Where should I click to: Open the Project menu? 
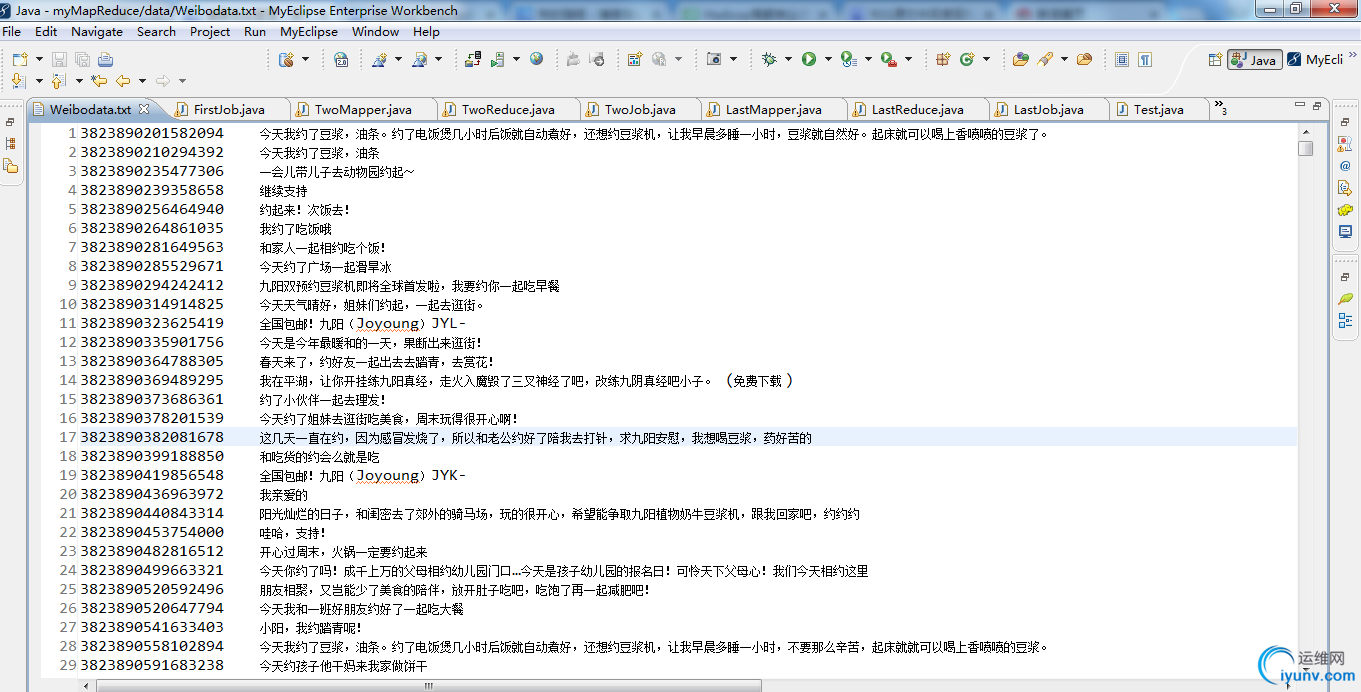pyautogui.click(x=210, y=31)
